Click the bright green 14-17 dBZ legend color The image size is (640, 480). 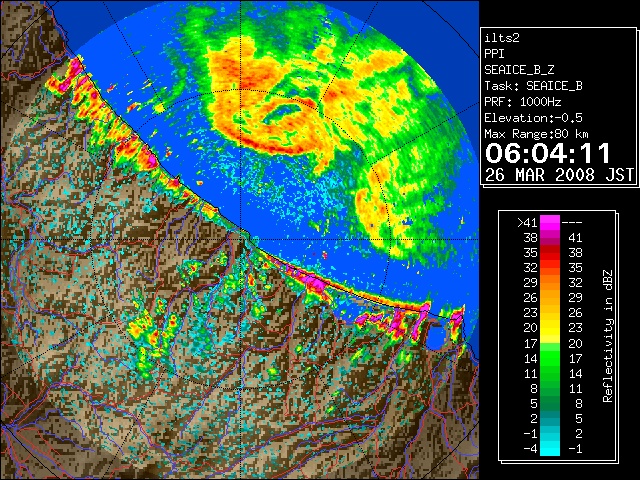[x=549, y=358]
